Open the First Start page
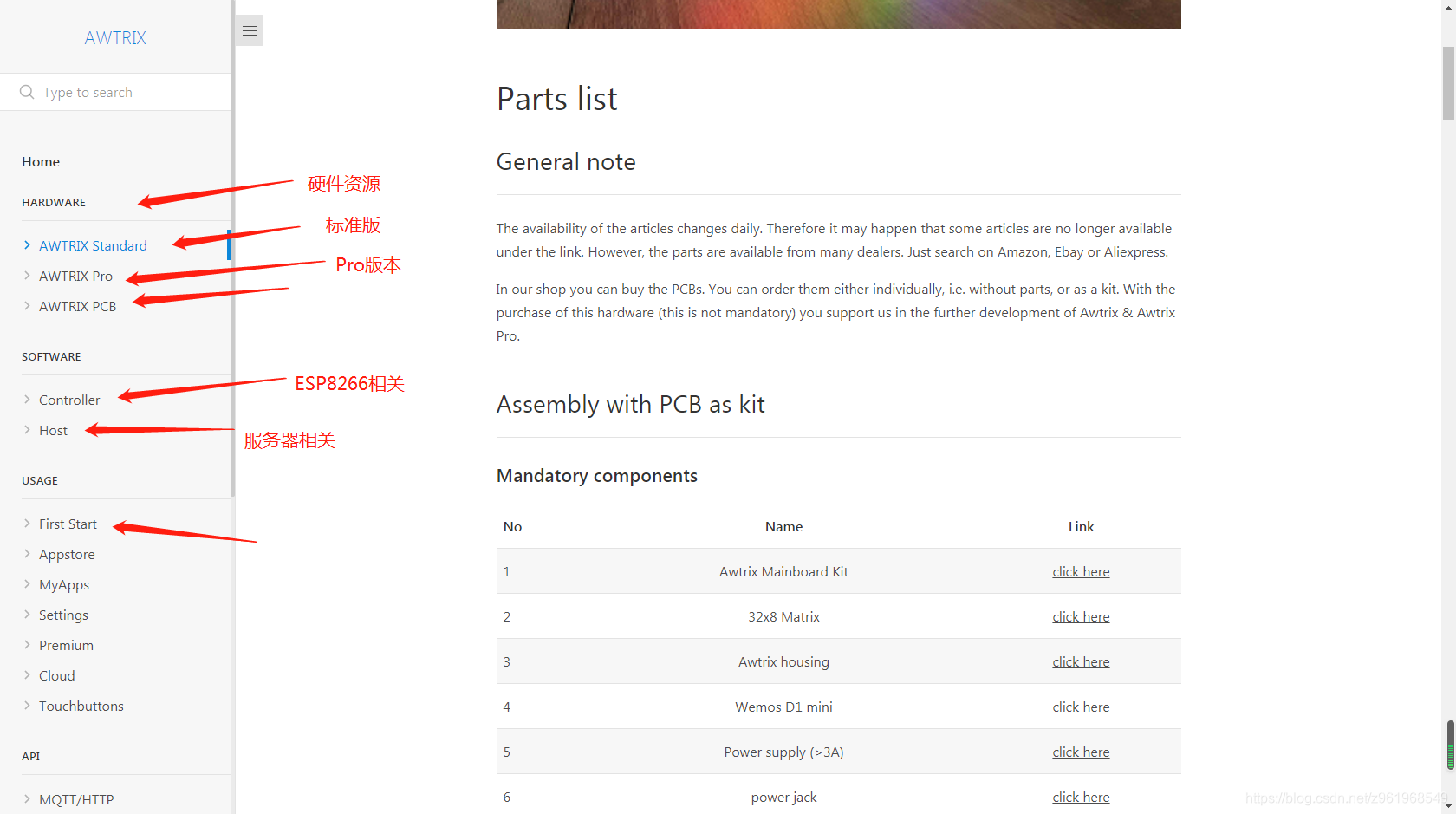Screen dimensions: 1456x814 68,524
